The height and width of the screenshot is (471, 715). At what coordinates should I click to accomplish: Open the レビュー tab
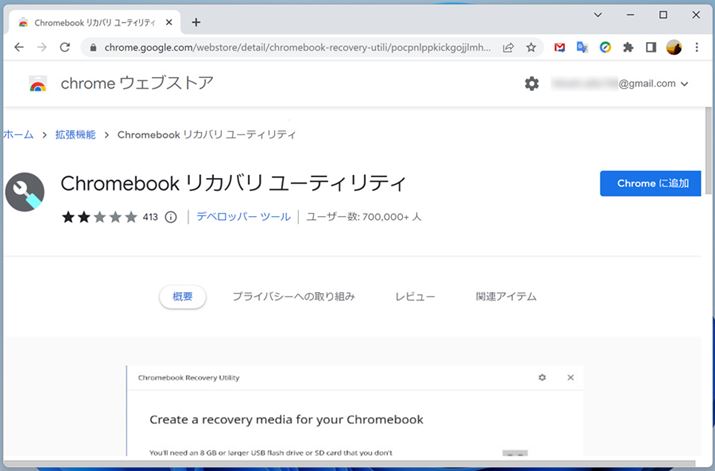(415, 296)
